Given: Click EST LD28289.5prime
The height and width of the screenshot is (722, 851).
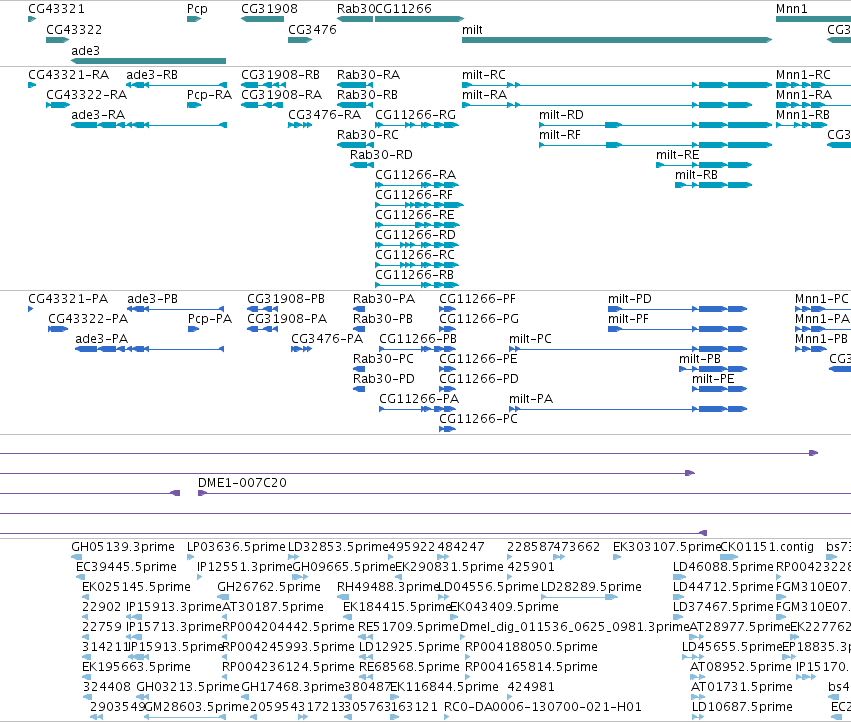Looking at the screenshot, I should pyautogui.click(x=592, y=587).
